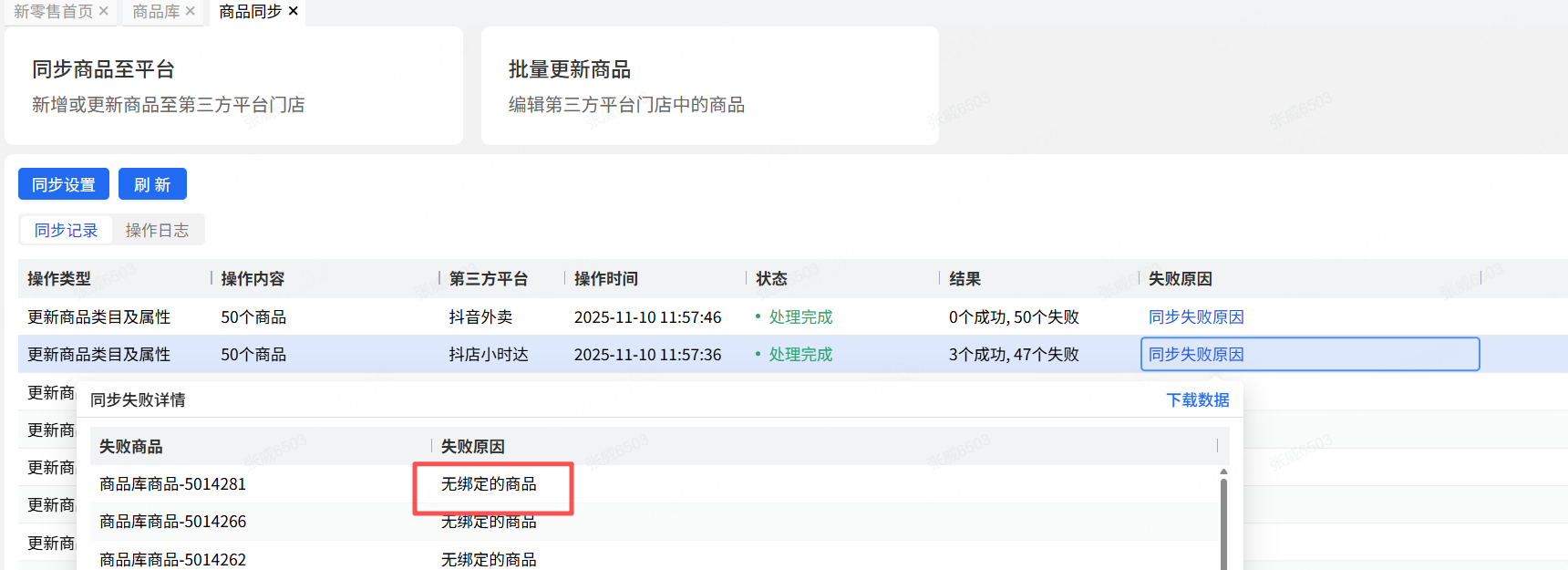Click the 状态 column header

coord(771,279)
